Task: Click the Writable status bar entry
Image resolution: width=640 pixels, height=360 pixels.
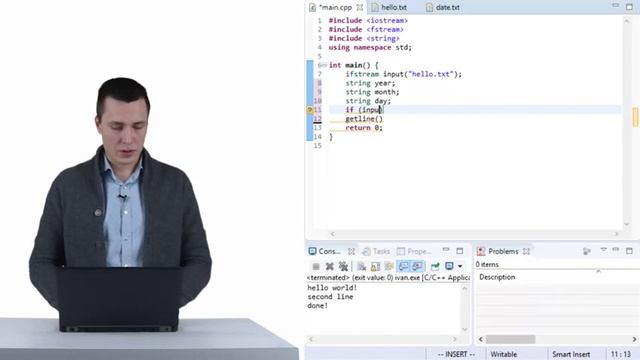Action: click(x=503, y=354)
